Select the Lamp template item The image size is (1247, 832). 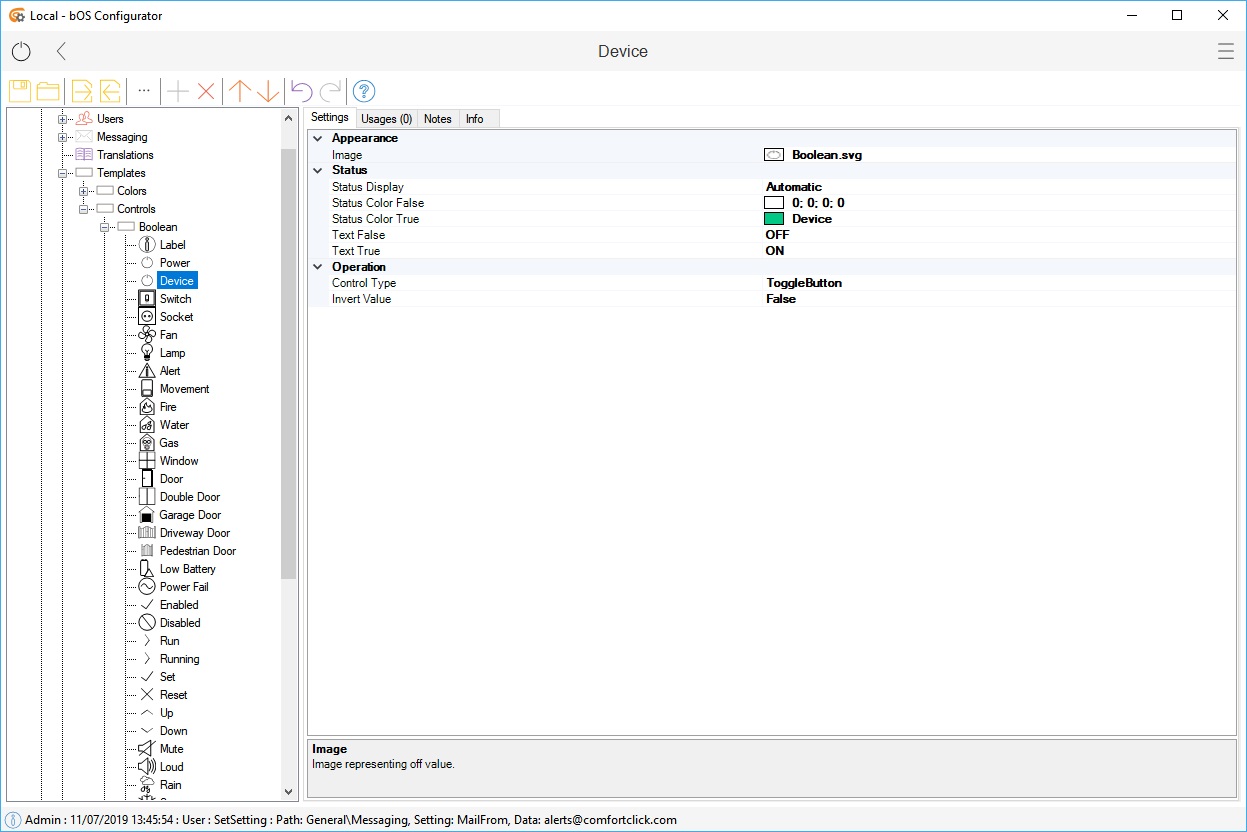coord(172,353)
